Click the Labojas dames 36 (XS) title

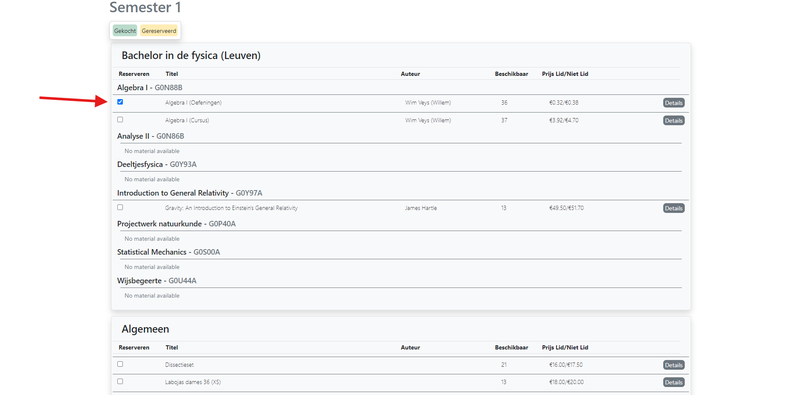coord(193,382)
